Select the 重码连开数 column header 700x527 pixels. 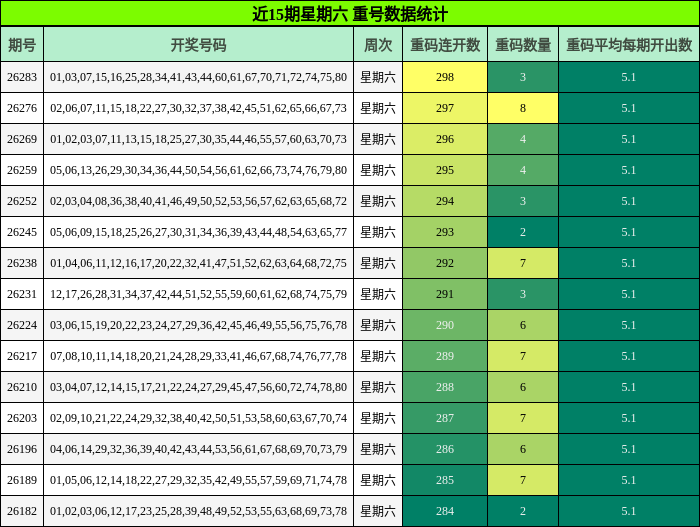445,44
